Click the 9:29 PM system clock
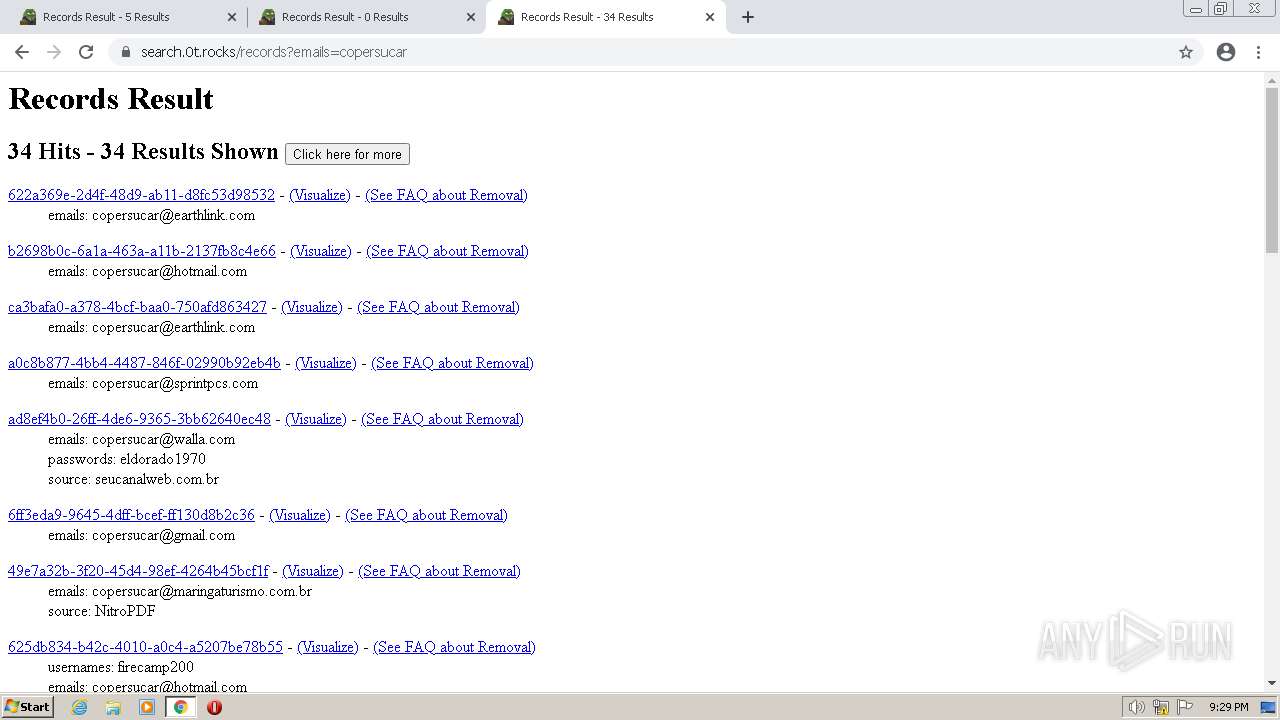The width and height of the screenshot is (1280, 720). pyautogui.click(x=1228, y=707)
